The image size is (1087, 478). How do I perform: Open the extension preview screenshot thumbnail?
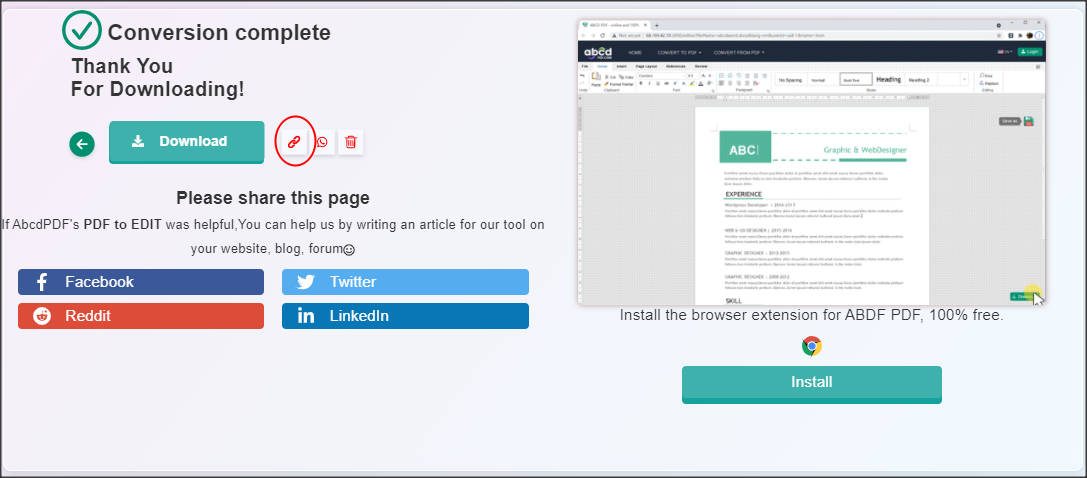pyautogui.click(x=812, y=162)
